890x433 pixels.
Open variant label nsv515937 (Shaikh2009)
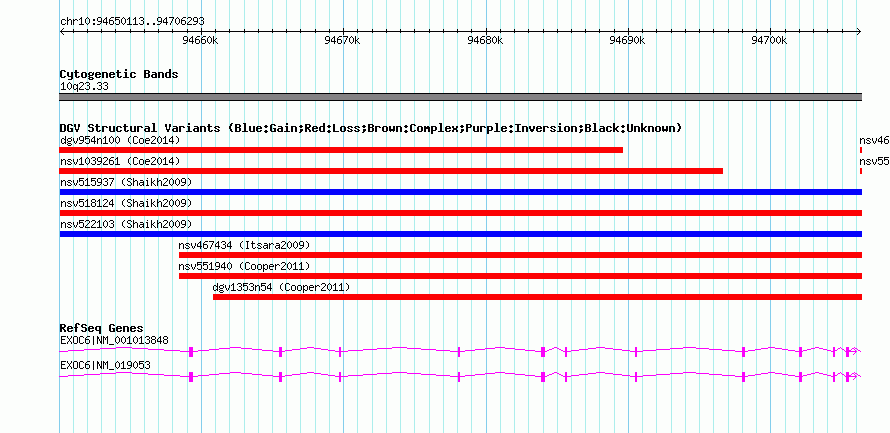pyautogui.click(x=126, y=182)
